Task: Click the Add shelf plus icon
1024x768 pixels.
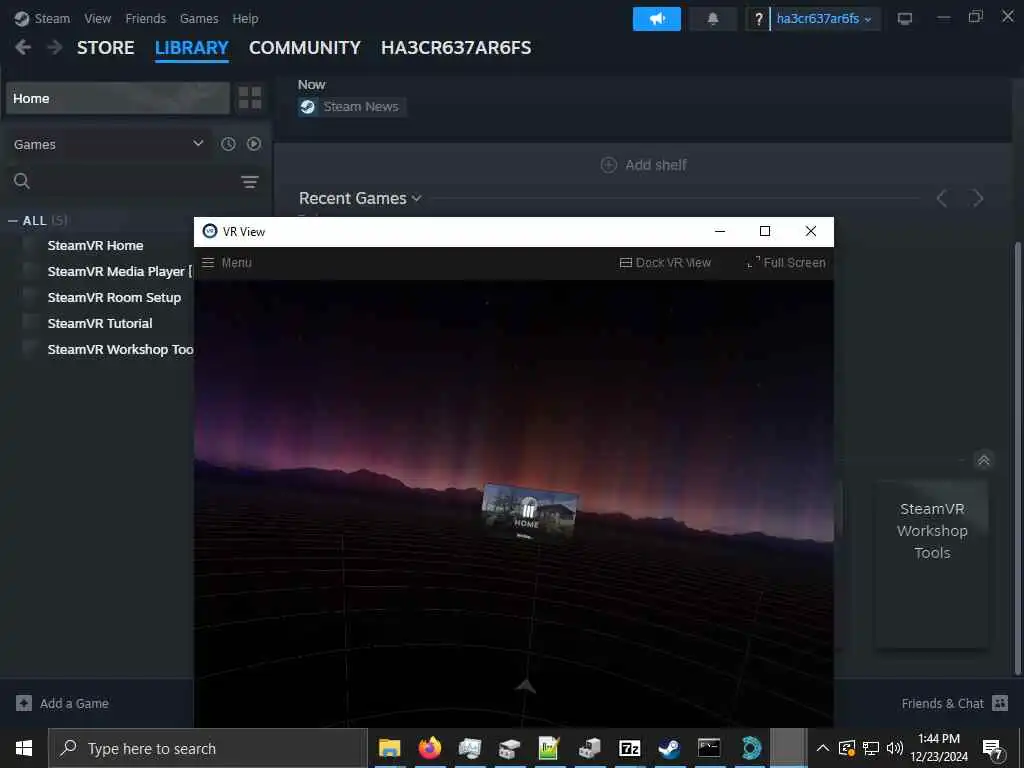Action: tap(608, 165)
